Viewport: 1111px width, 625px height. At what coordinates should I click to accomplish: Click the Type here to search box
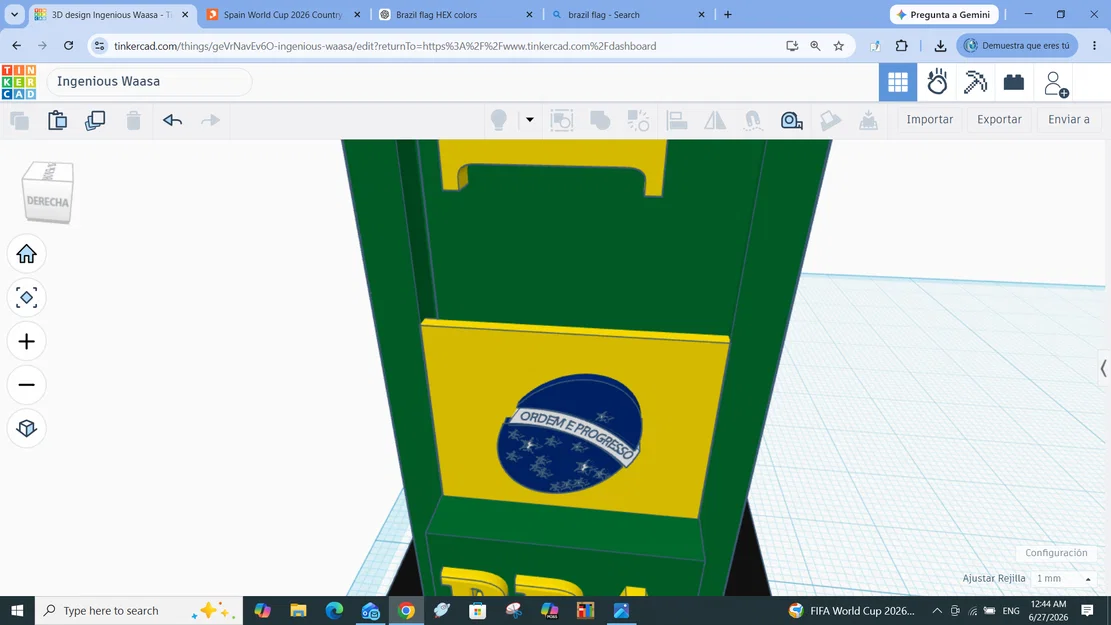click(x=139, y=610)
